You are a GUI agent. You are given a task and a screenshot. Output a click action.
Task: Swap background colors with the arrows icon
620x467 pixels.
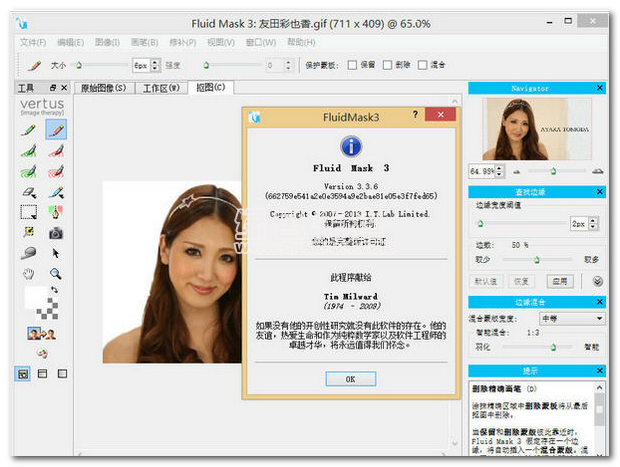pos(54,290)
